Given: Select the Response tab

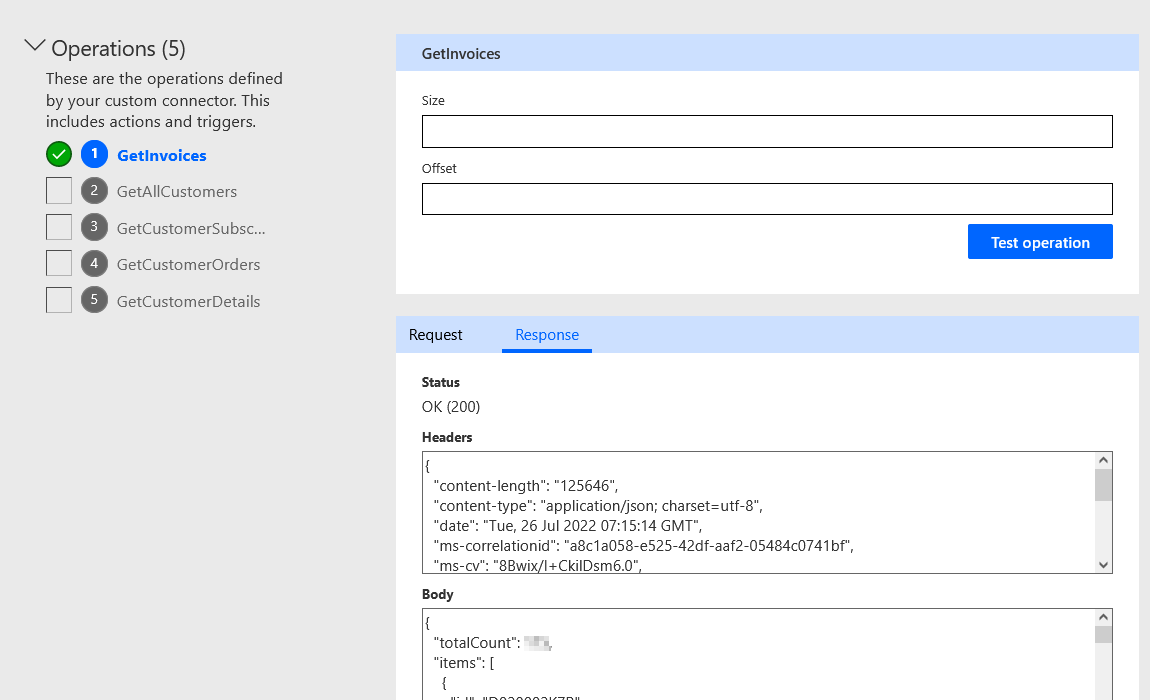Looking at the screenshot, I should tap(547, 334).
